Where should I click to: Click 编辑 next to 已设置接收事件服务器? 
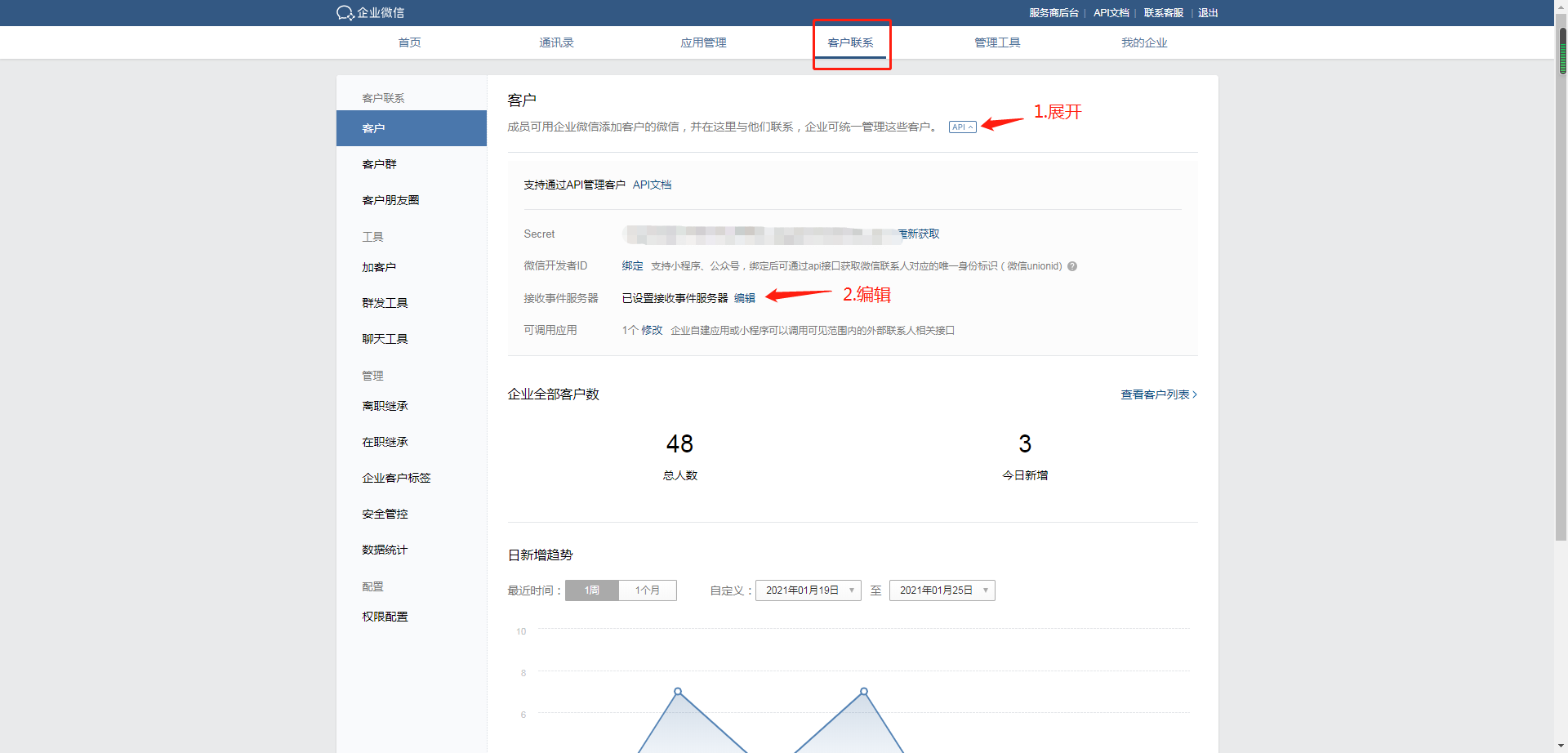pyautogui.click(x=746, y=297)
